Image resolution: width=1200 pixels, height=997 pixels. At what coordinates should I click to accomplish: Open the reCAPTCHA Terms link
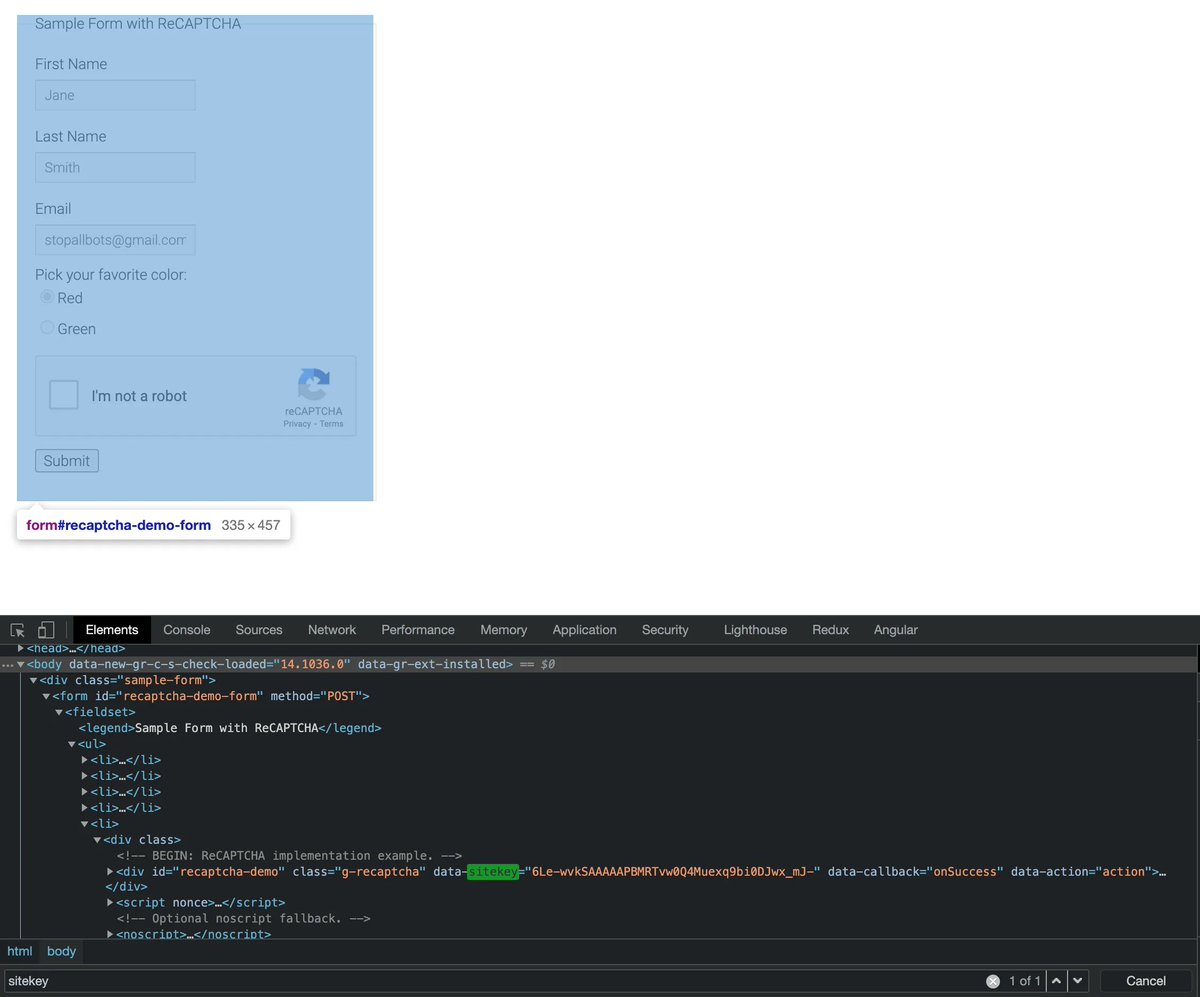coord(331,424)
